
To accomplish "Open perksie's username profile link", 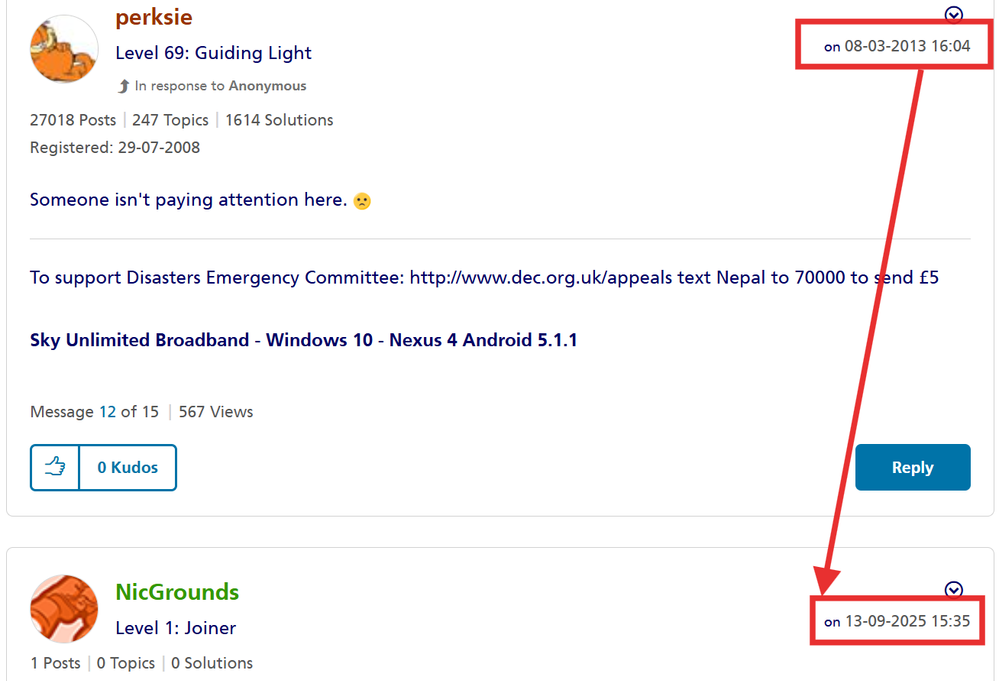I will 153,17.
